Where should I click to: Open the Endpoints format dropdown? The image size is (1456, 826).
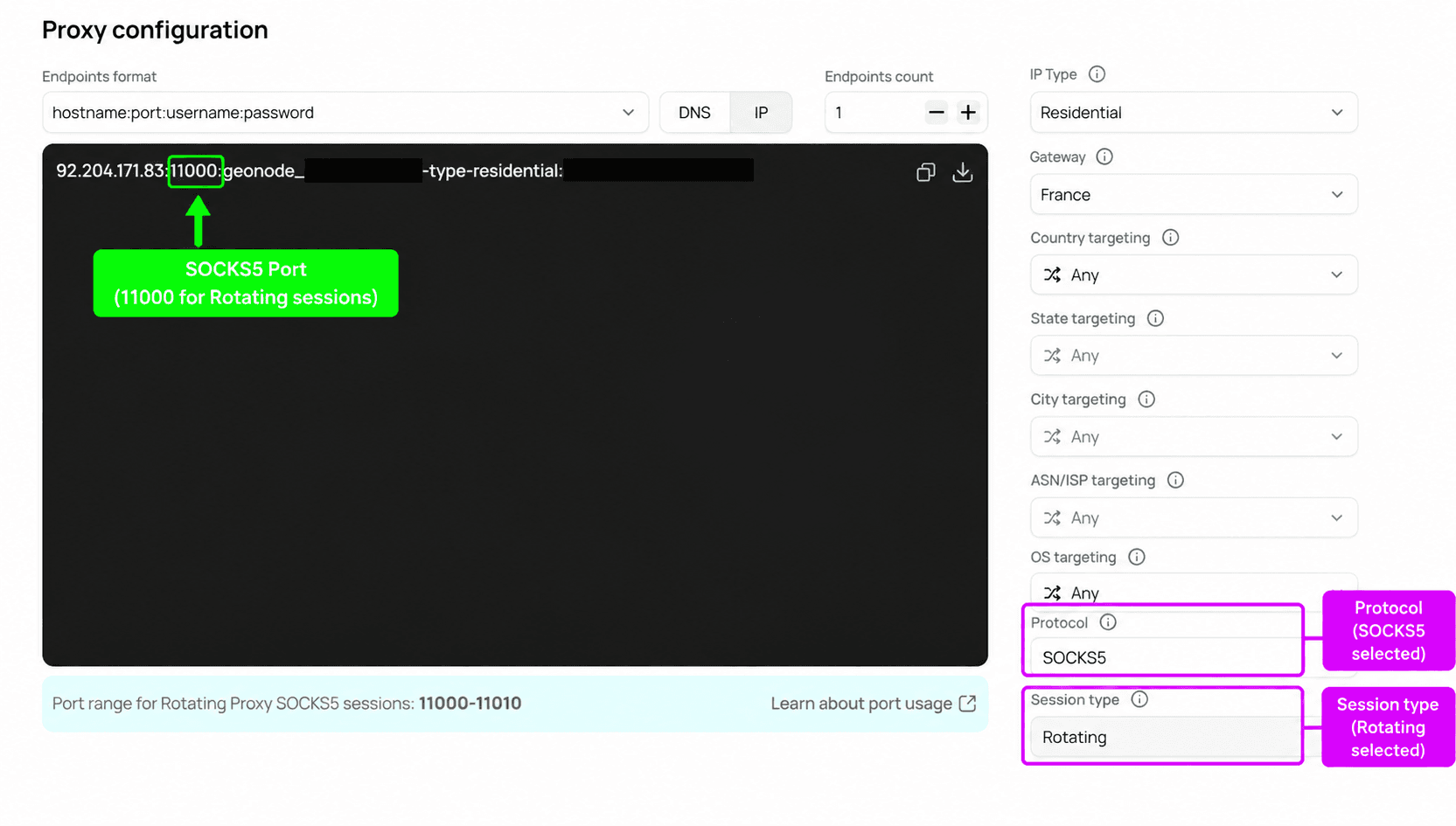[x=345, y=113]
